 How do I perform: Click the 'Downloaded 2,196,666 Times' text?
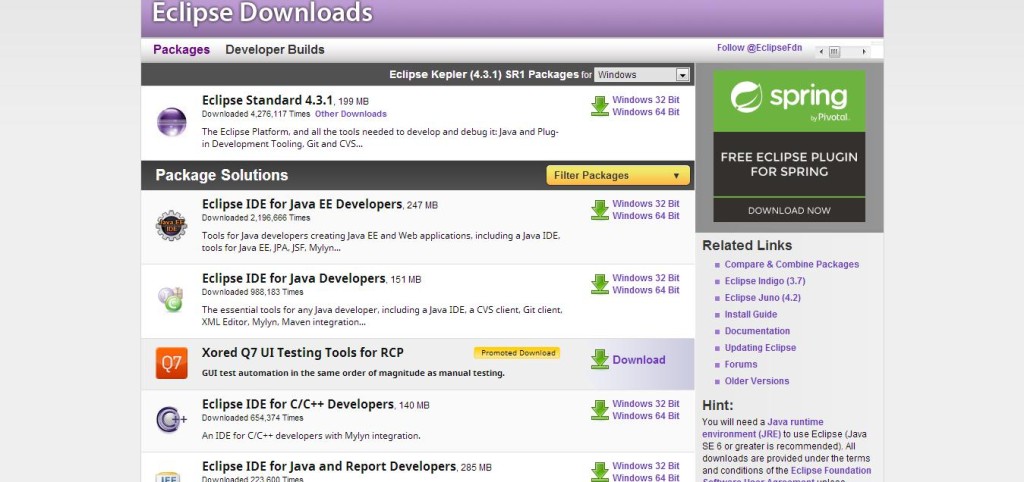(x=256, y=218)
